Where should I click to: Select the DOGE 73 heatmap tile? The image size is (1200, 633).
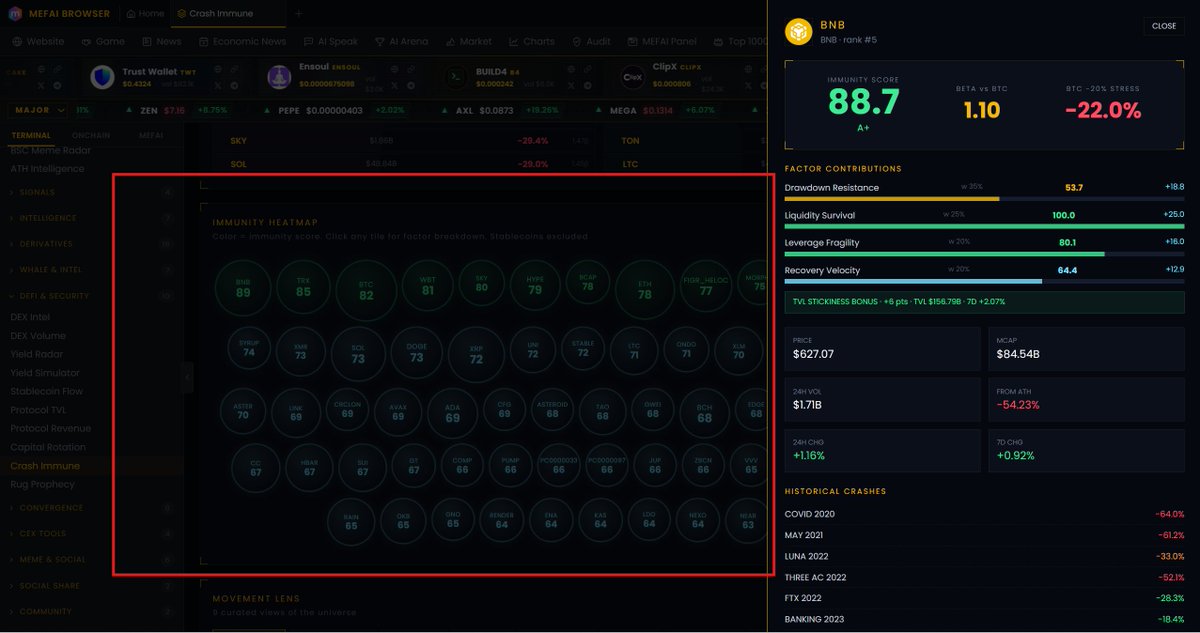pyautogui.click(x=417, y=353)
